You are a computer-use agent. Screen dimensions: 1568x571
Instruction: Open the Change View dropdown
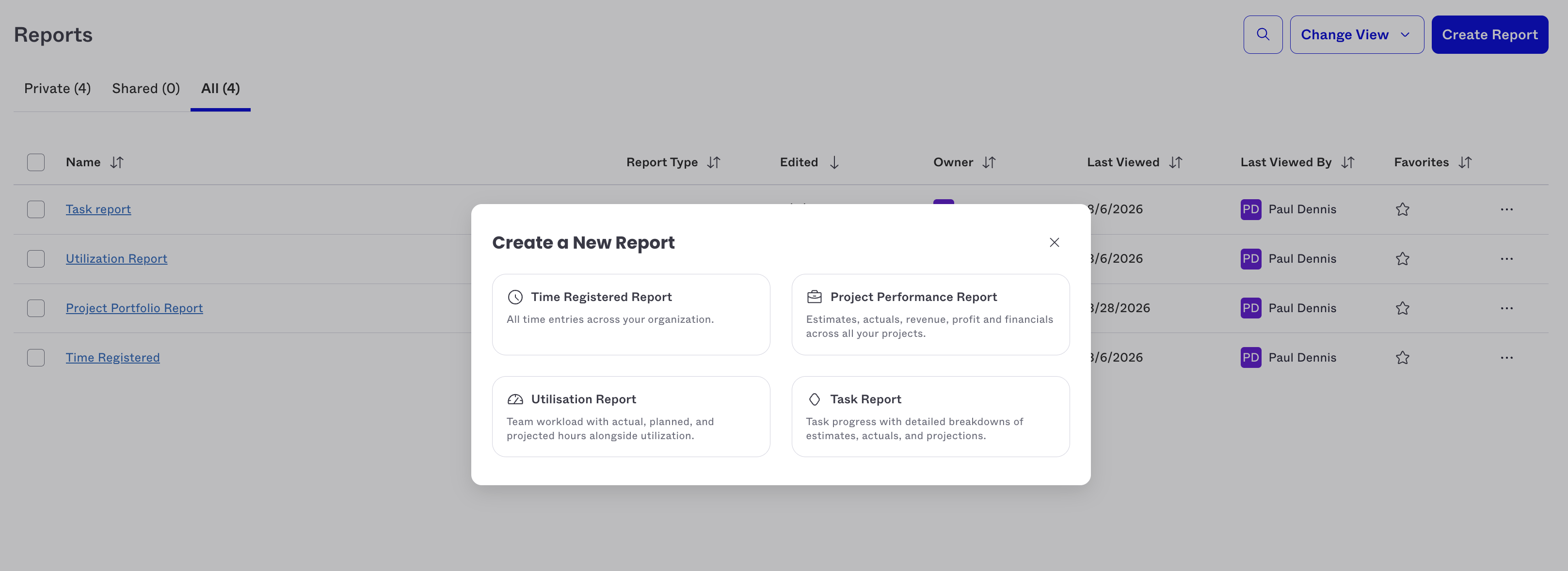click(x=1356, y=35)
